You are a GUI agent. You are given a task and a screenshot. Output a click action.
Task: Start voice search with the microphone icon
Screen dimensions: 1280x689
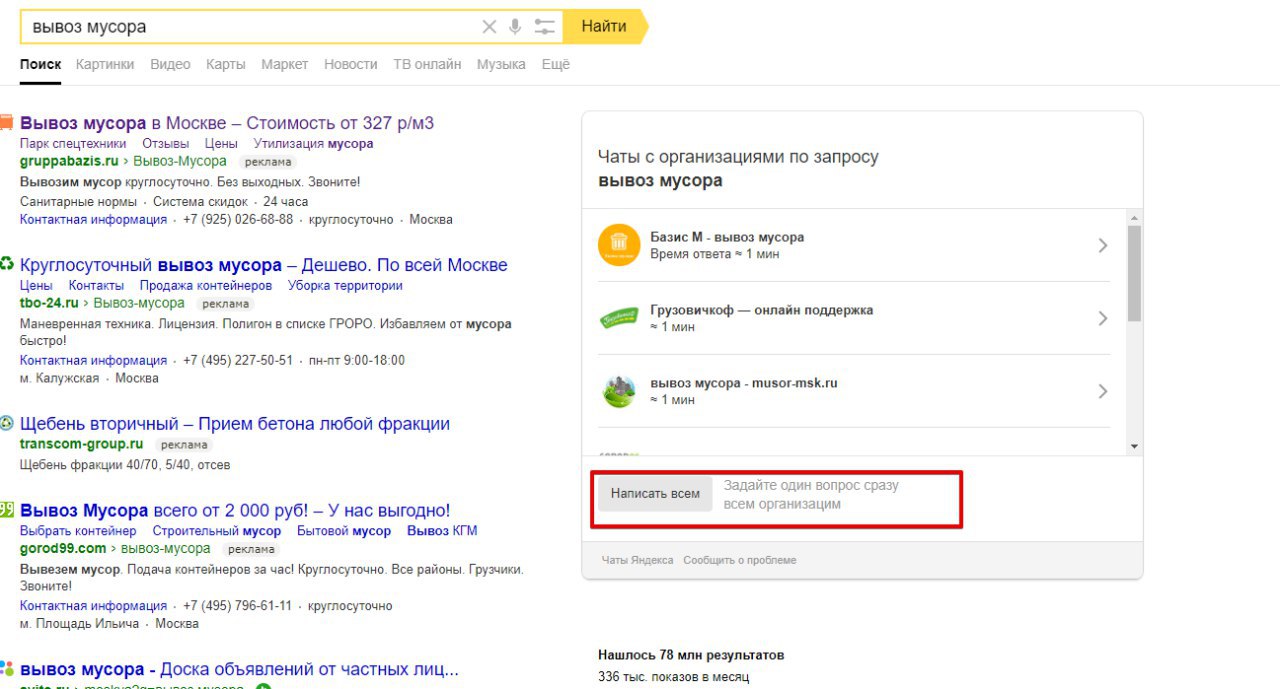tap(515, 27)
